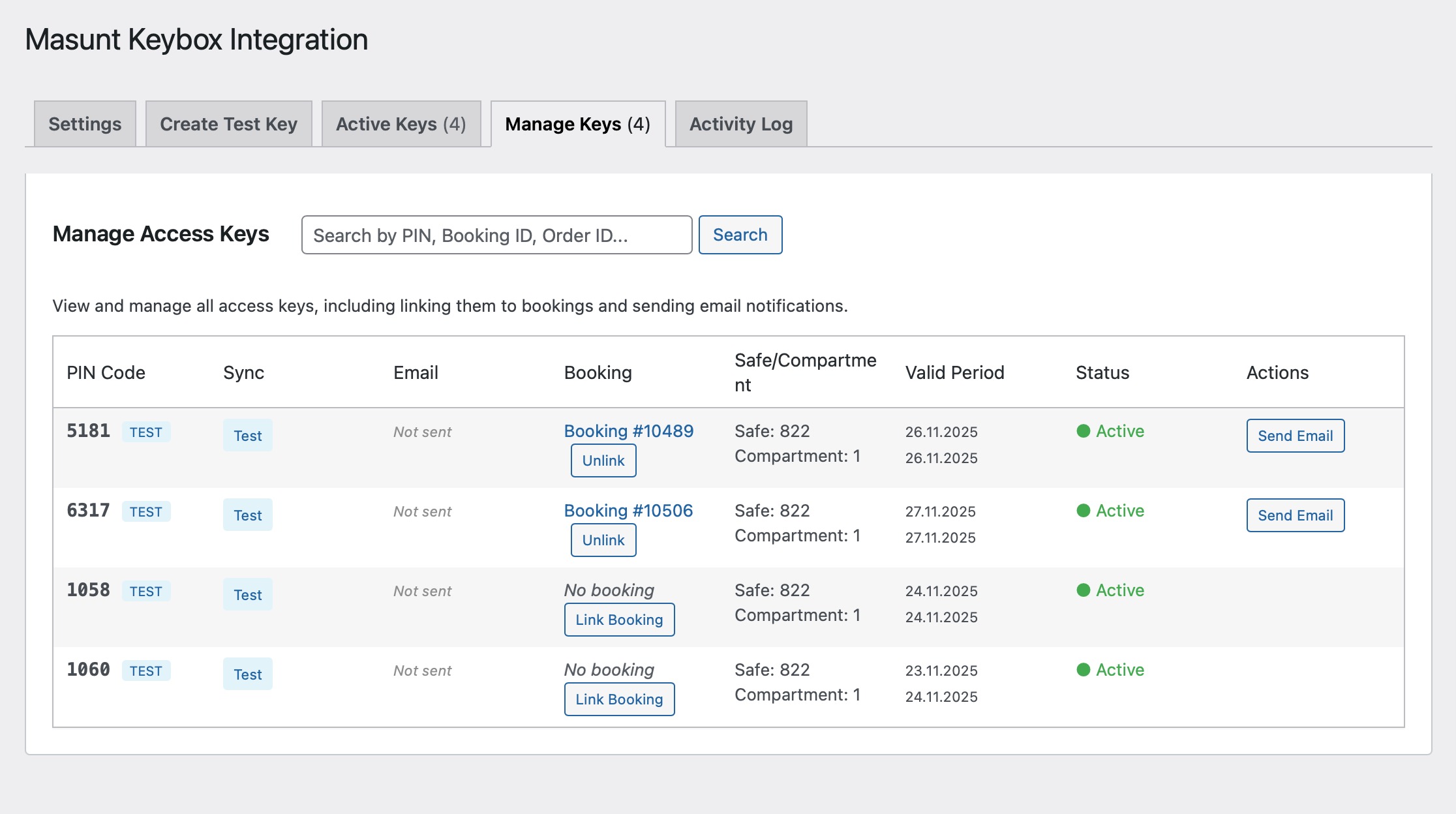Click the search input field
This screenshot has width=1456, height=814.
(x=496, y=235)
